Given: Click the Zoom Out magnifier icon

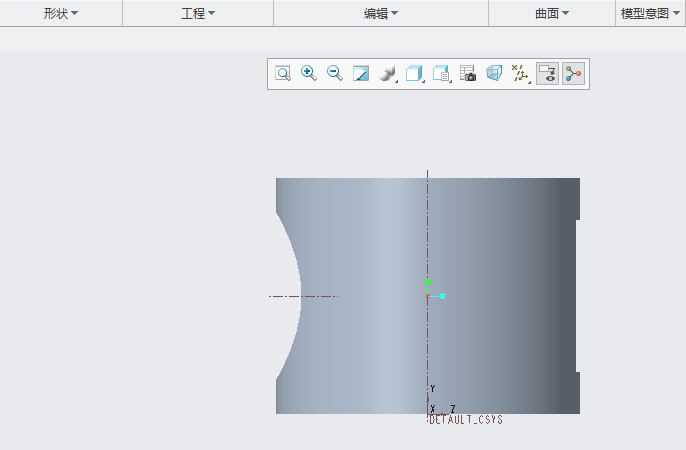Looking at the screenshot, I should 335,74.
